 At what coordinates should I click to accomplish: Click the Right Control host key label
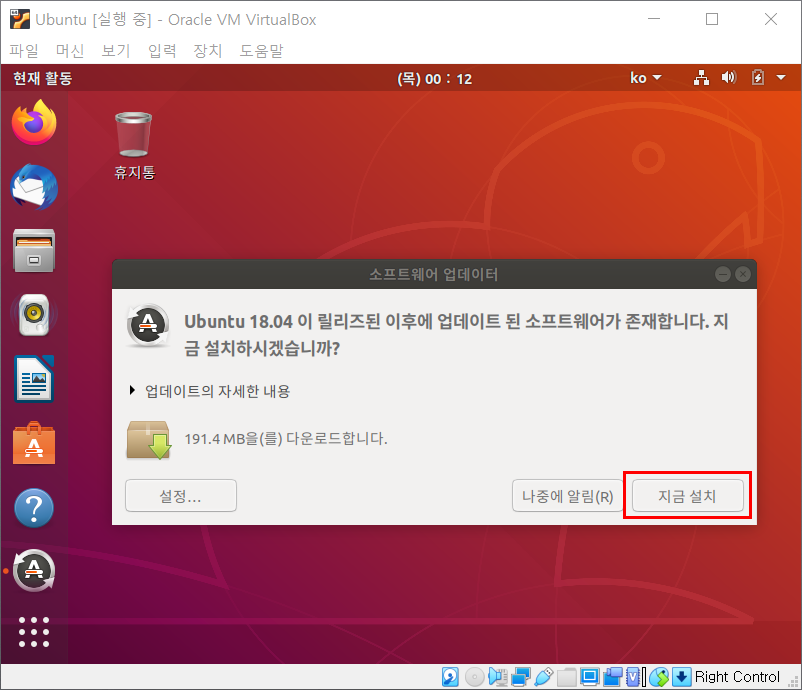pos(737,677)
